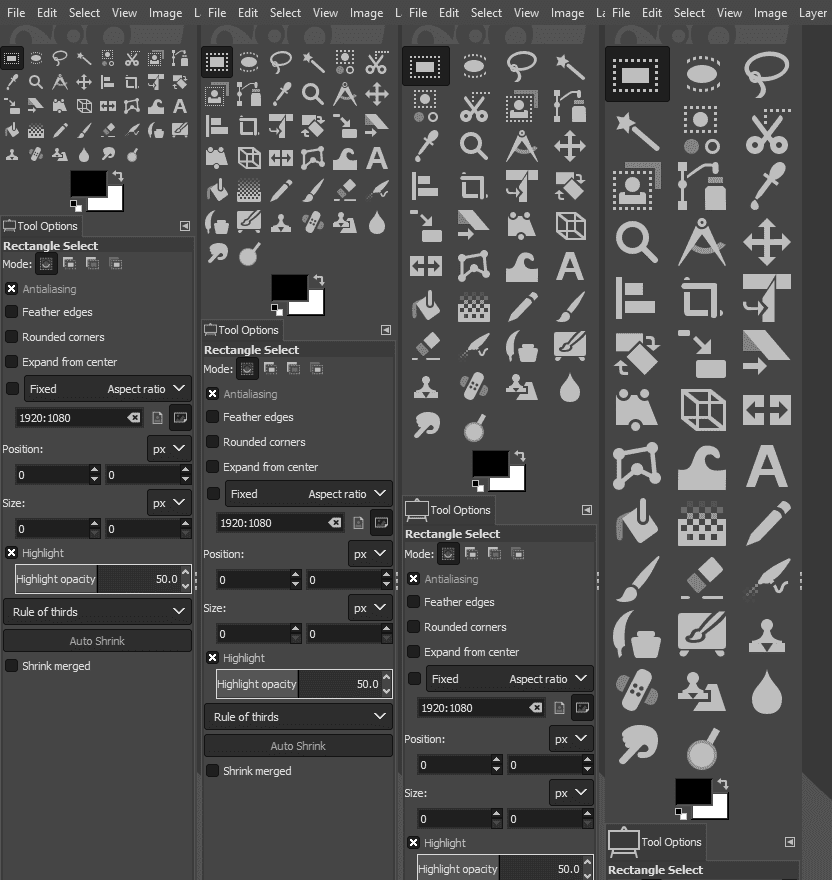
Task: Open Fixed Aspect ratio dropdown in third toolbox
Action: click(509, 679)
